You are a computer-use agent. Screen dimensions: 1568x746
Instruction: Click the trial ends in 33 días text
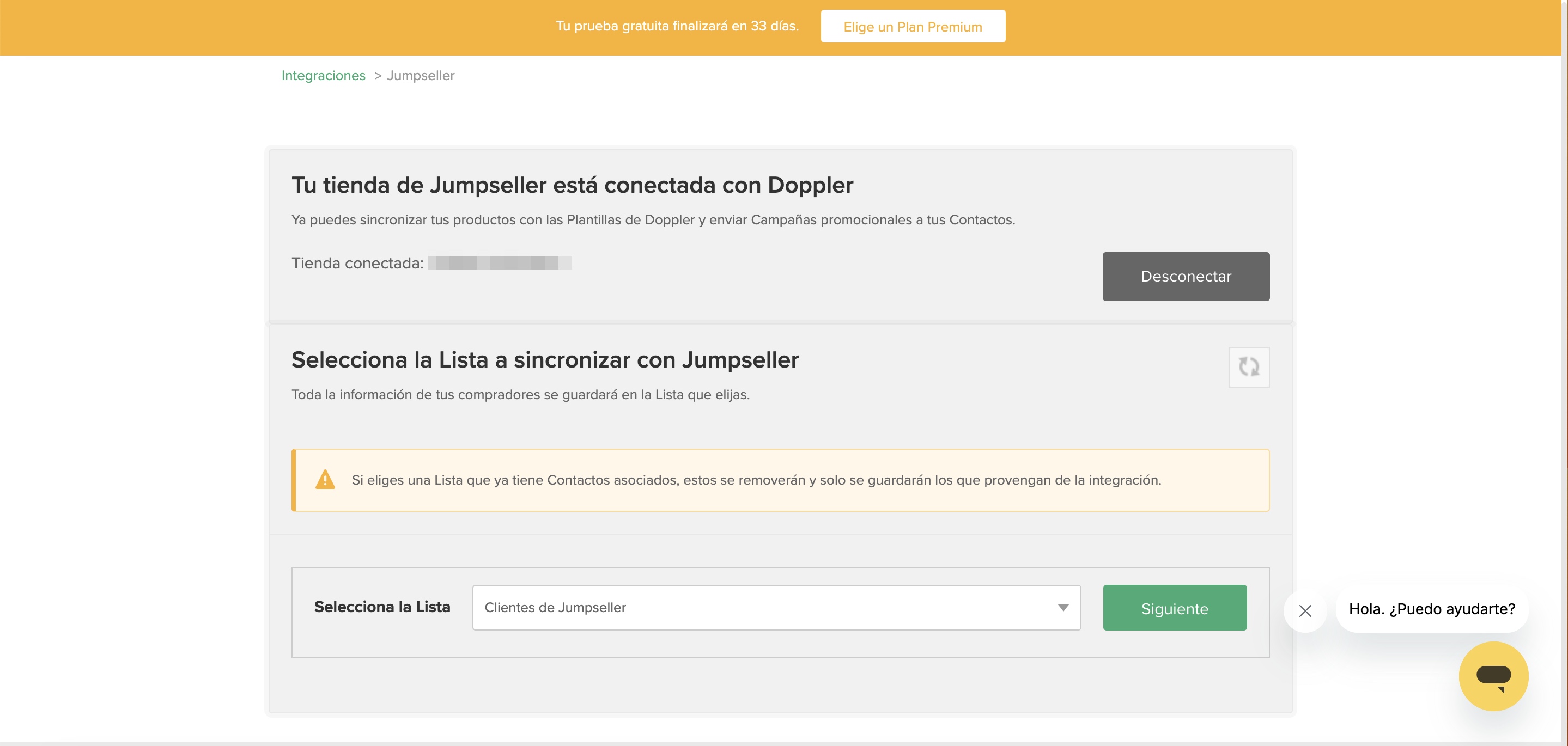(x=677, y=26)
